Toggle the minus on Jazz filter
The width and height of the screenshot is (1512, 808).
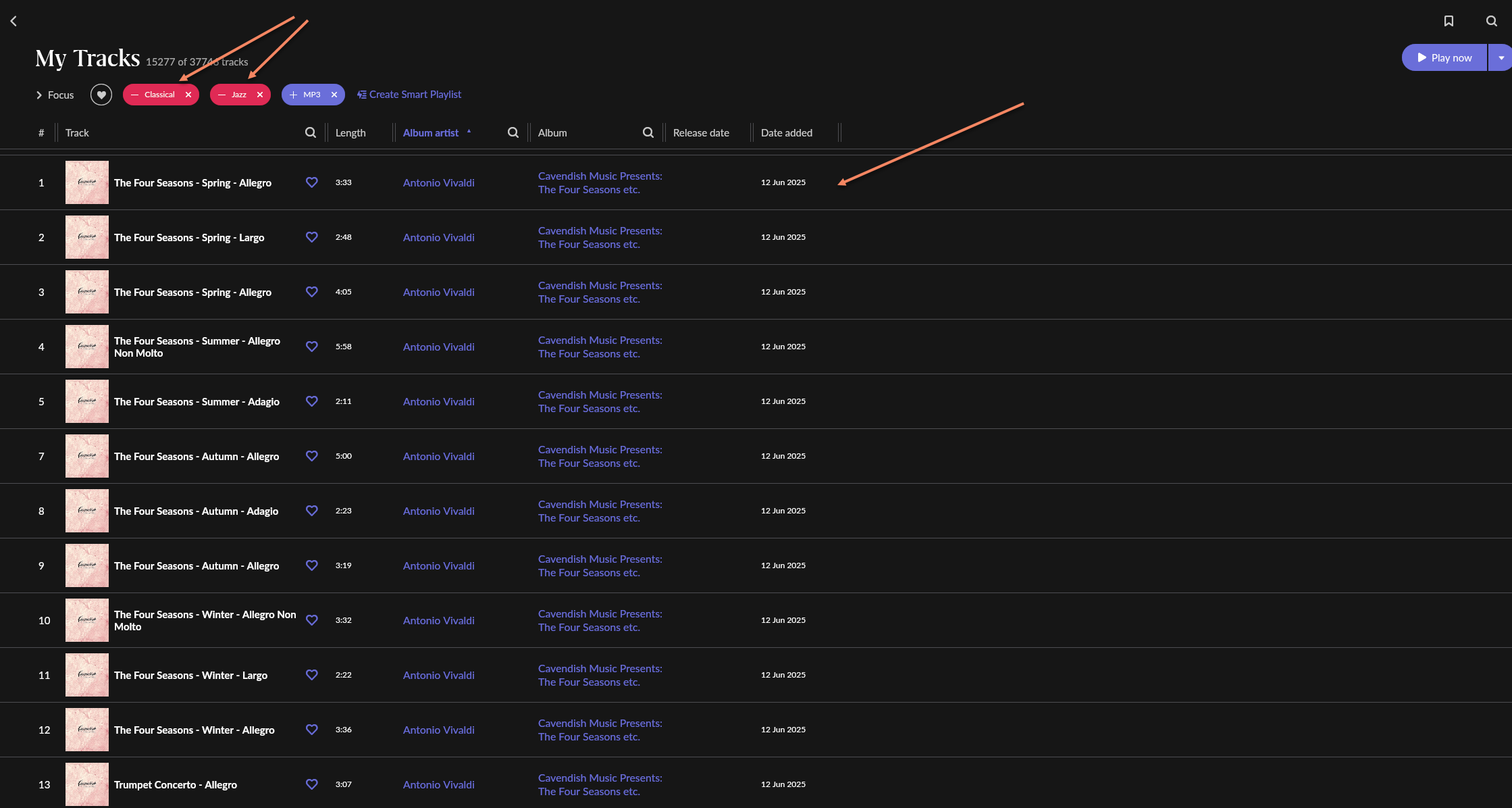click(221, 95)
